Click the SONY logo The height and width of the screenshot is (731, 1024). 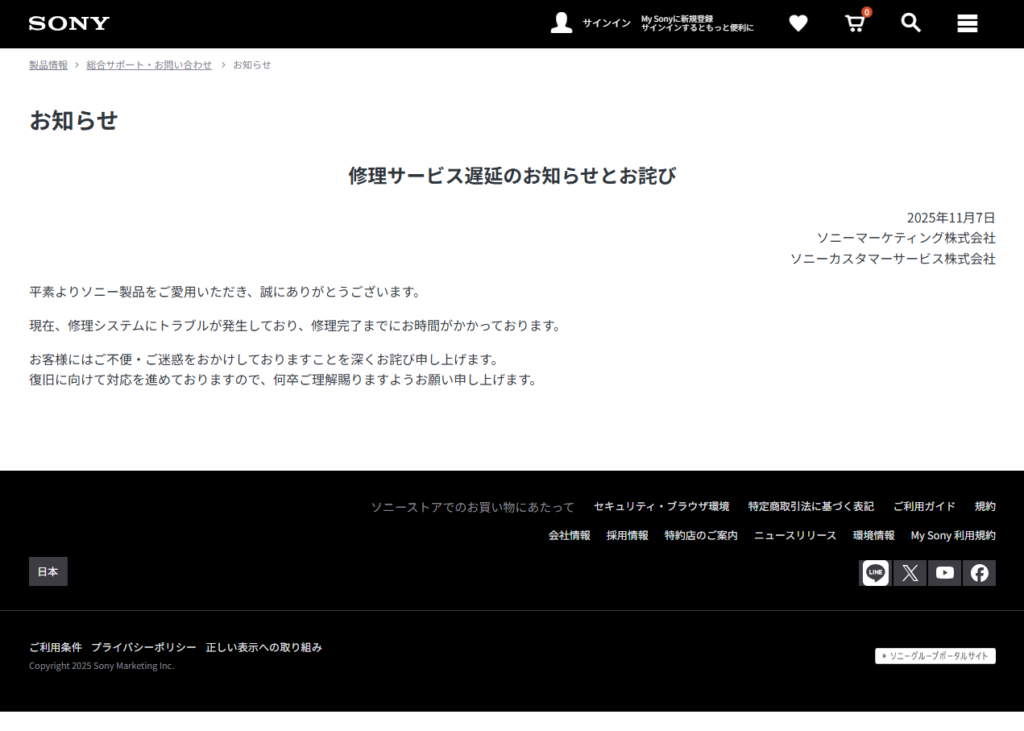[x=68, y=22]
